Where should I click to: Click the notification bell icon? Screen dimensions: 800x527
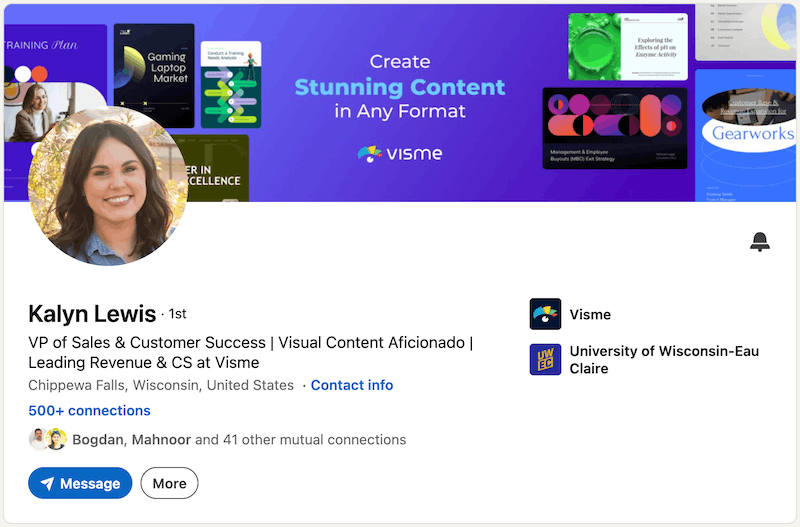pos(760,242)
